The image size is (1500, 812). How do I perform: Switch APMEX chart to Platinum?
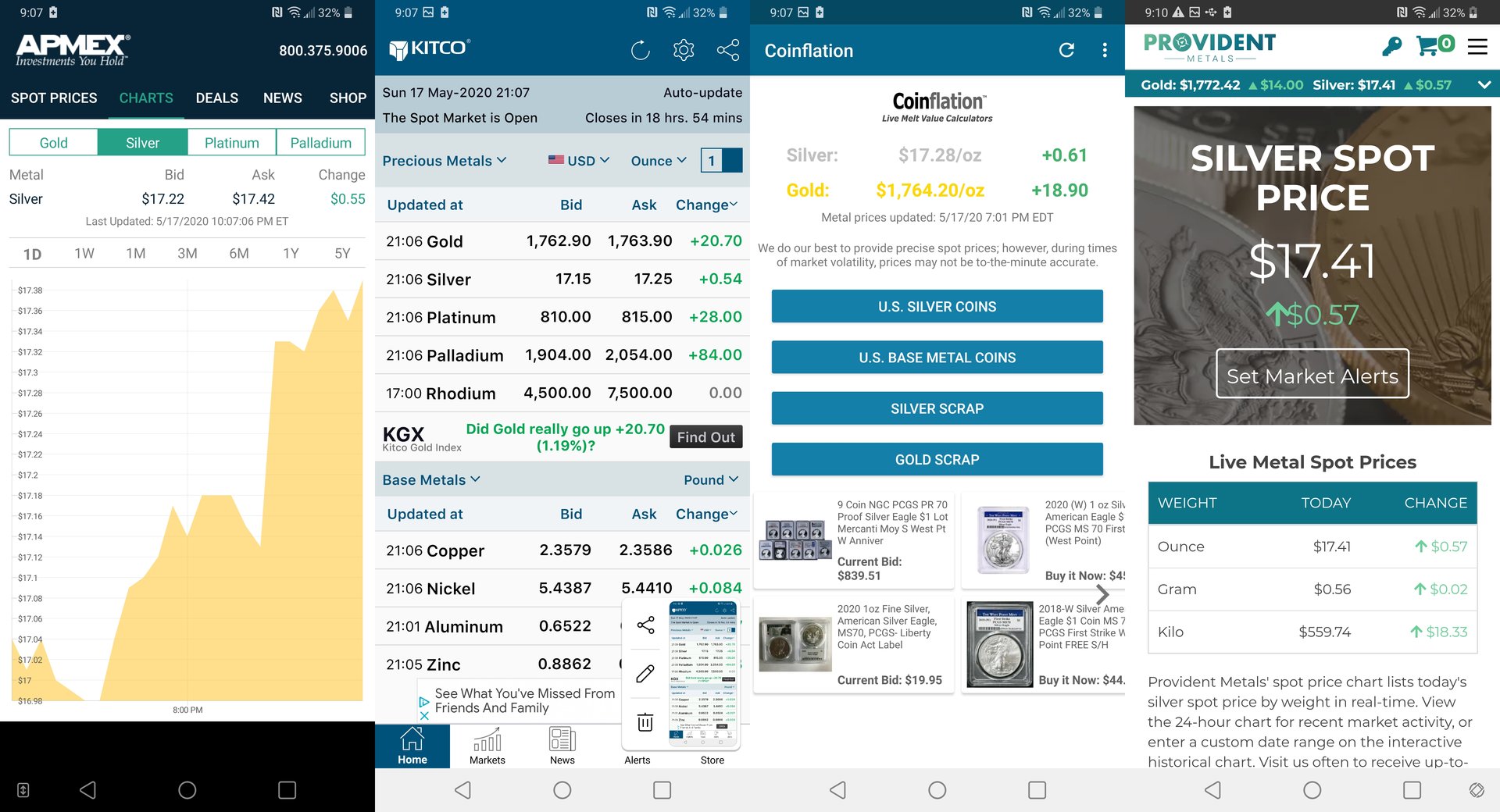coord(231,143)
